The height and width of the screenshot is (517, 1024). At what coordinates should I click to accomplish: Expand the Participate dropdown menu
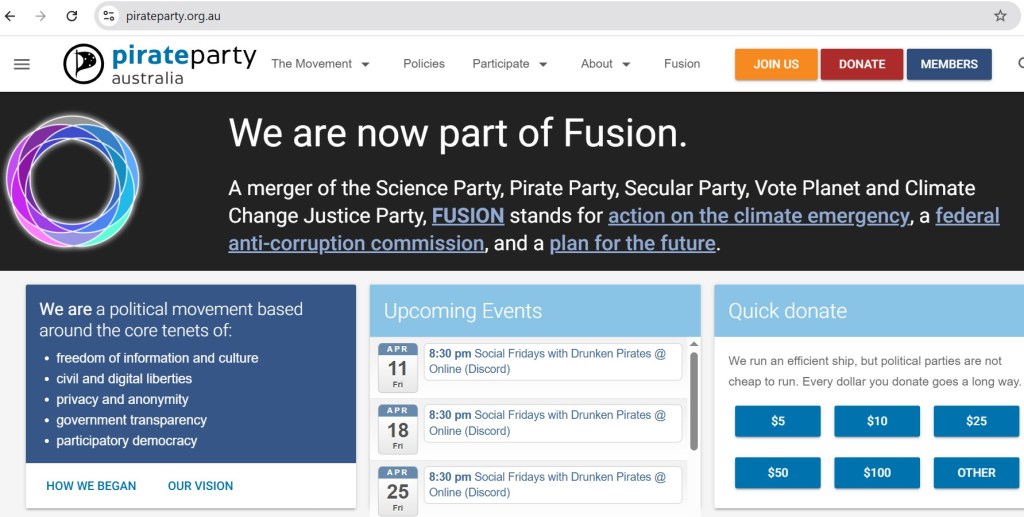click(x=510, y=64)
